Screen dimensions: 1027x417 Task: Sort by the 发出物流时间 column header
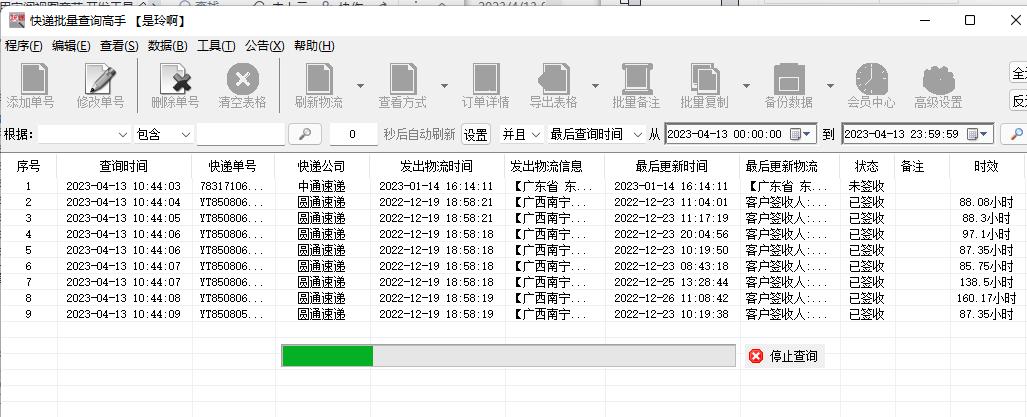pyautogui.click(x=436, y=166)
